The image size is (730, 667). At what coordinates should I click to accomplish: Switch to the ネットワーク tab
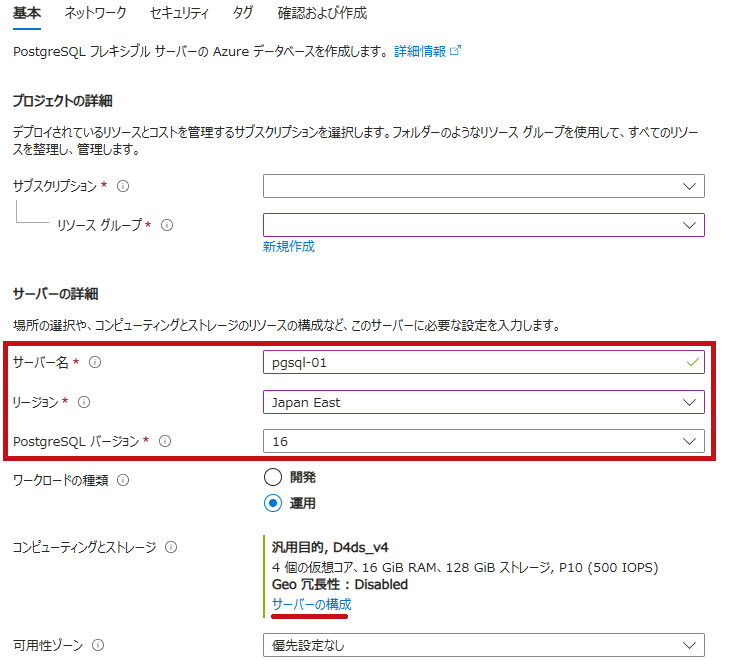pos(95,13)
